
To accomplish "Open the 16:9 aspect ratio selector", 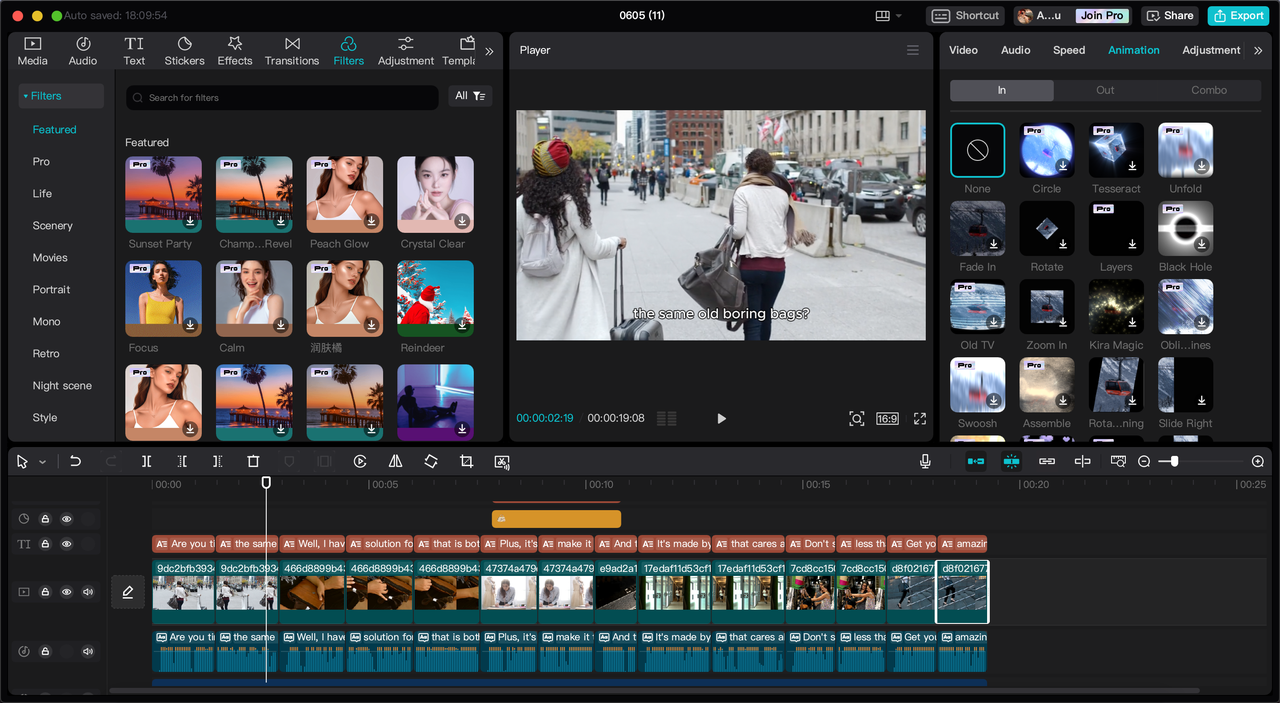I will click(x=887, y=418).
